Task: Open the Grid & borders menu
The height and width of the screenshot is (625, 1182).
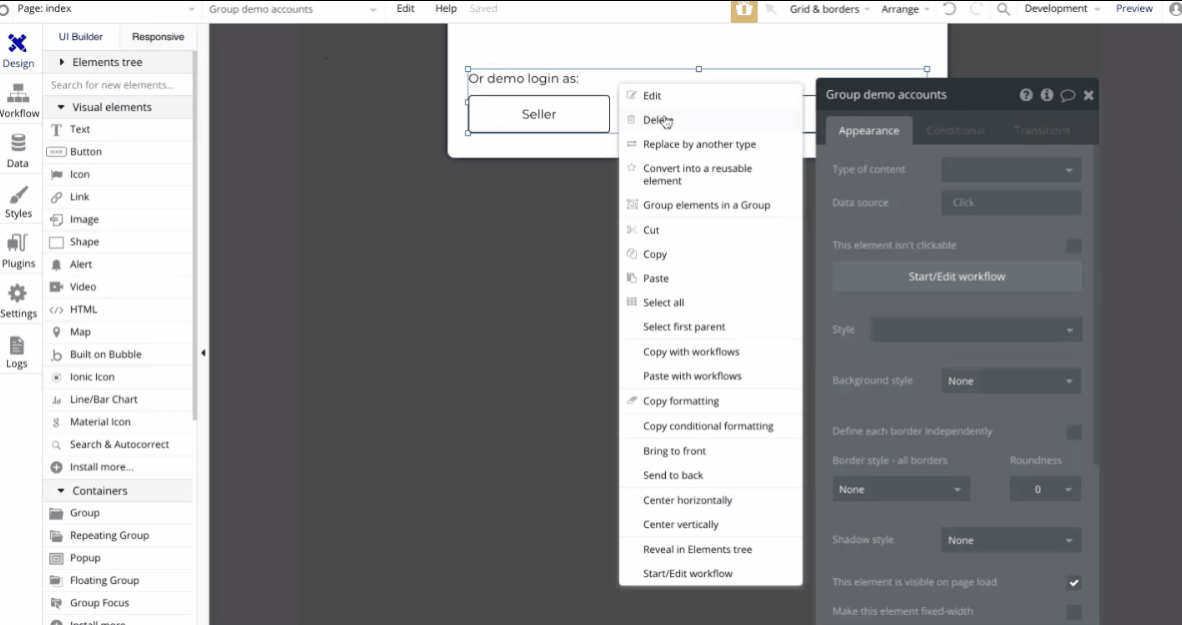Action: tap(829, 9)
